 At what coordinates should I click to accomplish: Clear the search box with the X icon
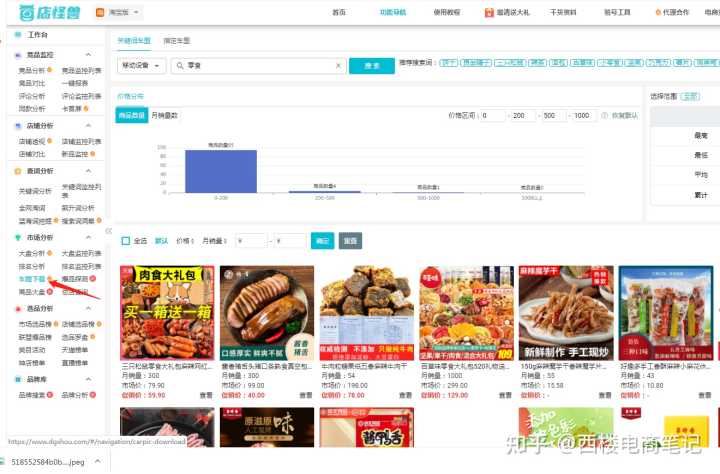coord(338,65)
